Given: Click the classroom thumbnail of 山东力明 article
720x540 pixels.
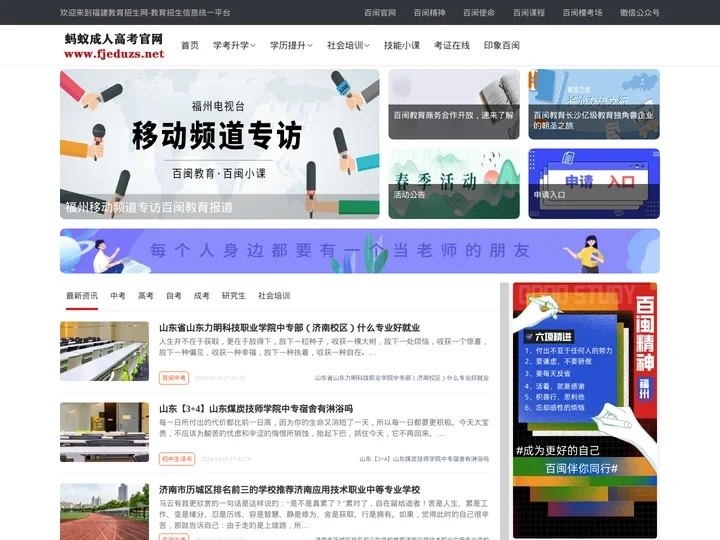Looking at the screenshot, I should pyautogui.click(x=104, y=351).
